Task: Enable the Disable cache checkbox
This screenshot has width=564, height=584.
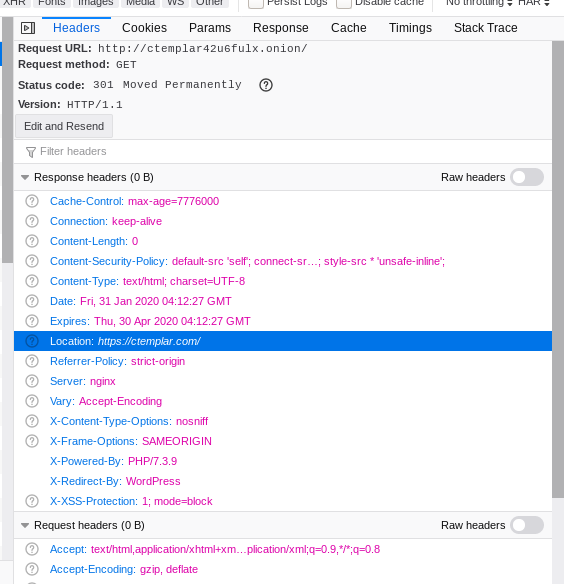Action: pos(344,3)
